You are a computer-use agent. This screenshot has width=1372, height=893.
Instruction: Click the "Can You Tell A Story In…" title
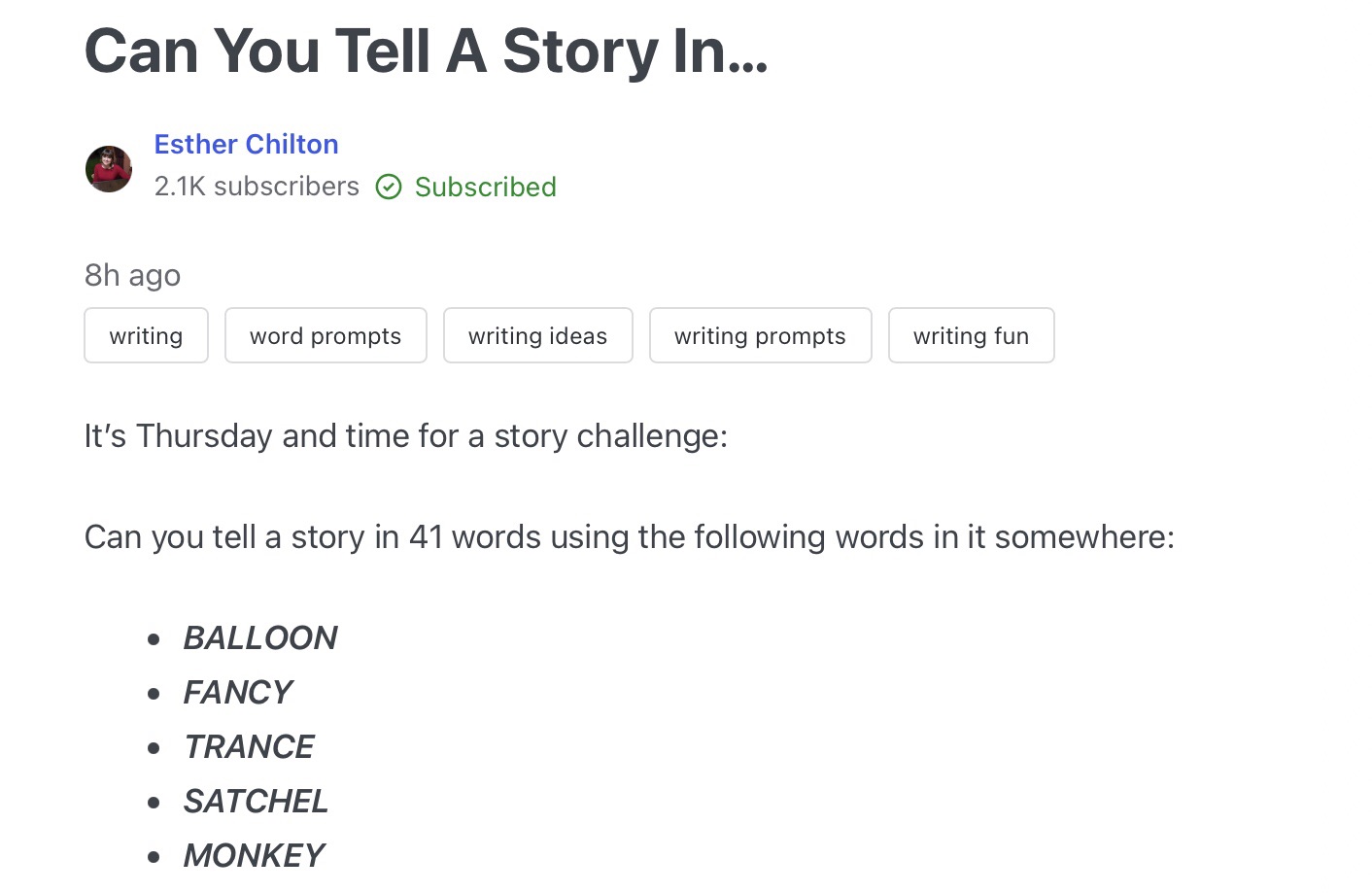coord(426,51)
